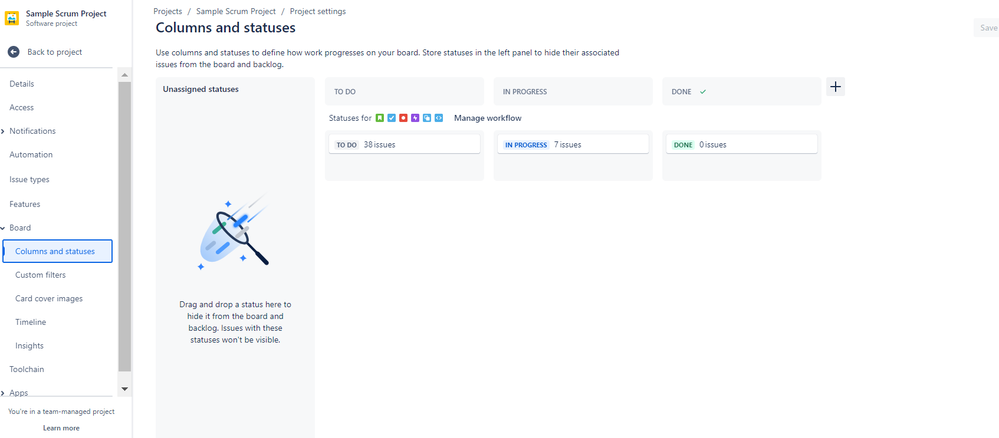Image resolution: width=999 pixels, height=438 pixels.
Task: Click the Save button
Action: [988, 28]
